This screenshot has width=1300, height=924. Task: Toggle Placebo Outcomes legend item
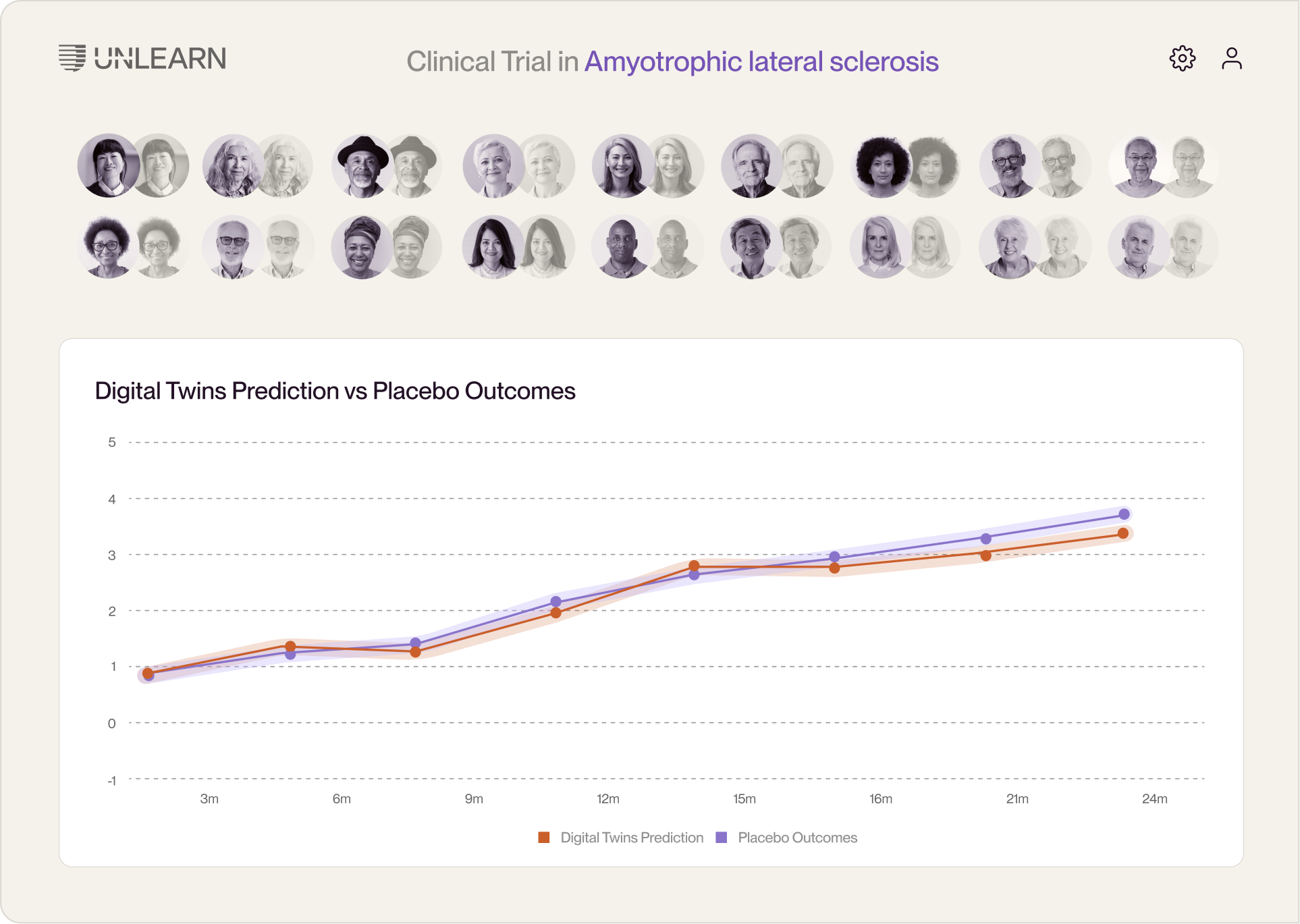[x=786, y=838]
